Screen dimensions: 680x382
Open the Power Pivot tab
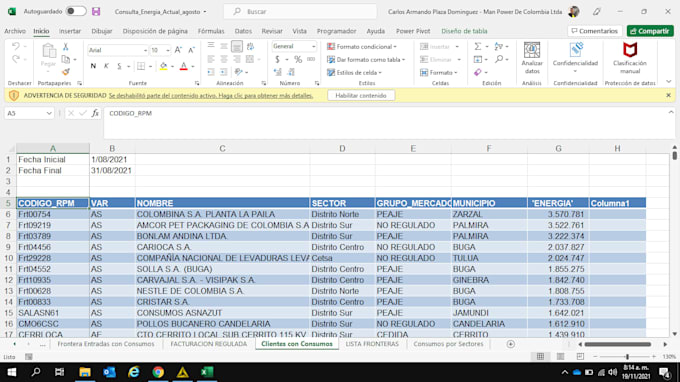pyautogui.click(x=413, y=31)
